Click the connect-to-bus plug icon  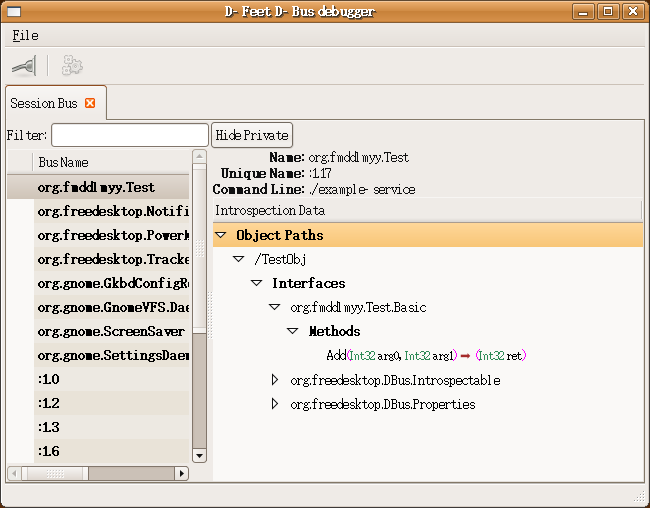[24, 66]
